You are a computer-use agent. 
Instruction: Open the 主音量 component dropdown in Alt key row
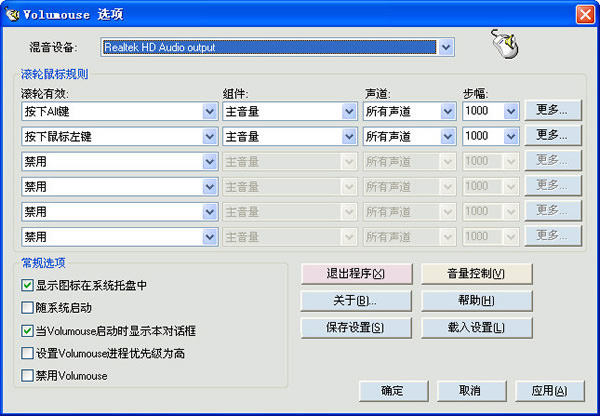[x=290, y=111]
